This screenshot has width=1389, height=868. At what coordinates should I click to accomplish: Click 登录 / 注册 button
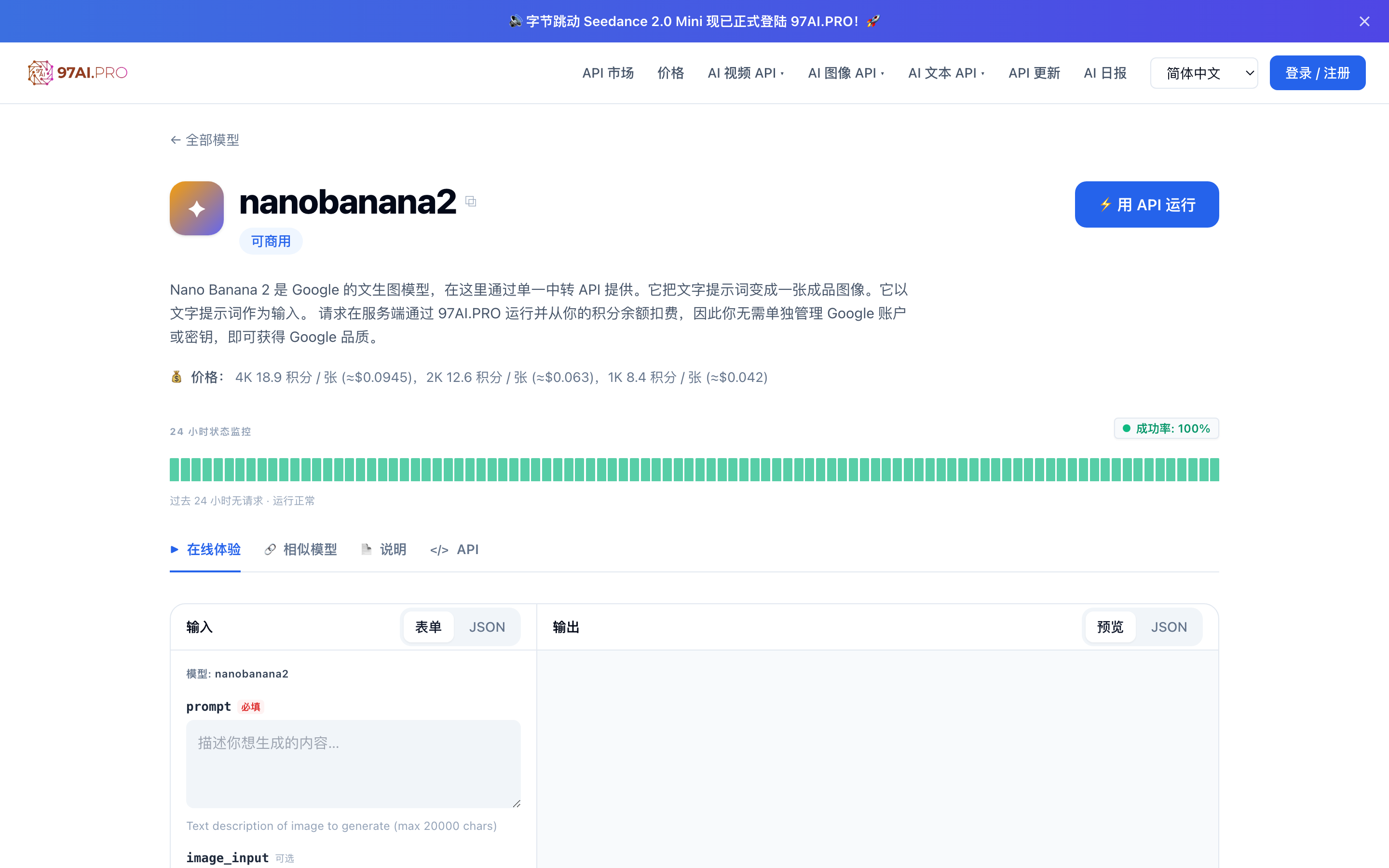[1317, 73]
